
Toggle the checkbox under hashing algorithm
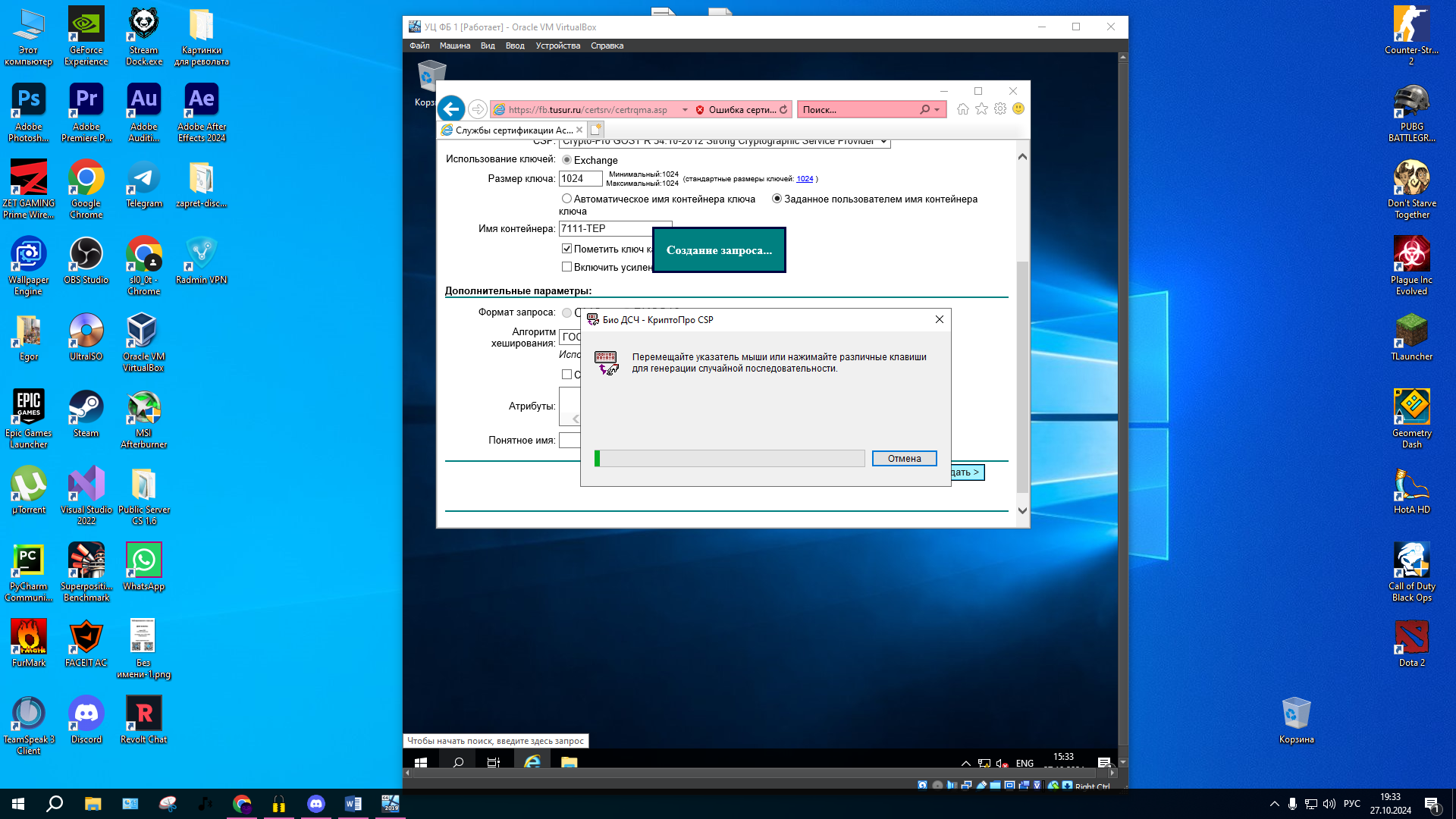pos(566,374)
